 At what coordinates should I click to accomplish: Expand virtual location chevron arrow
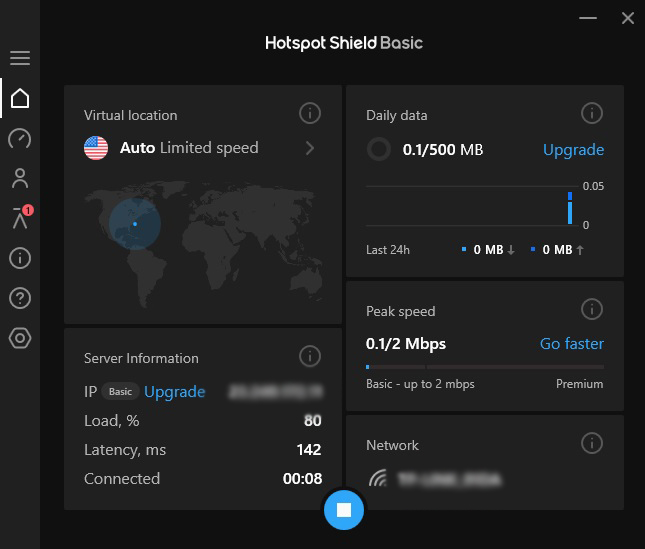310,148
